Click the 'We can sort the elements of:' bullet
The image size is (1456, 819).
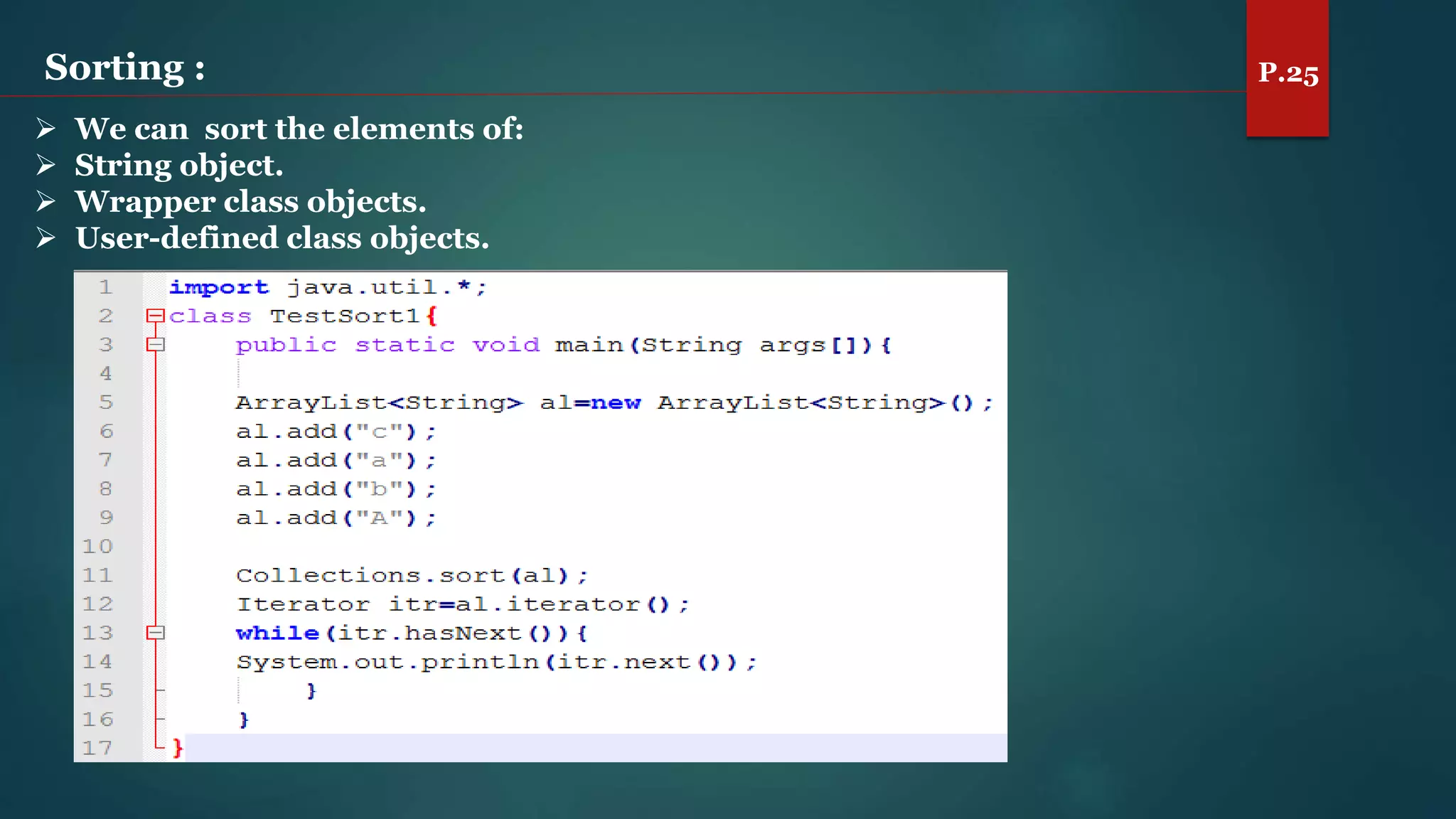[x=299, y=129]
